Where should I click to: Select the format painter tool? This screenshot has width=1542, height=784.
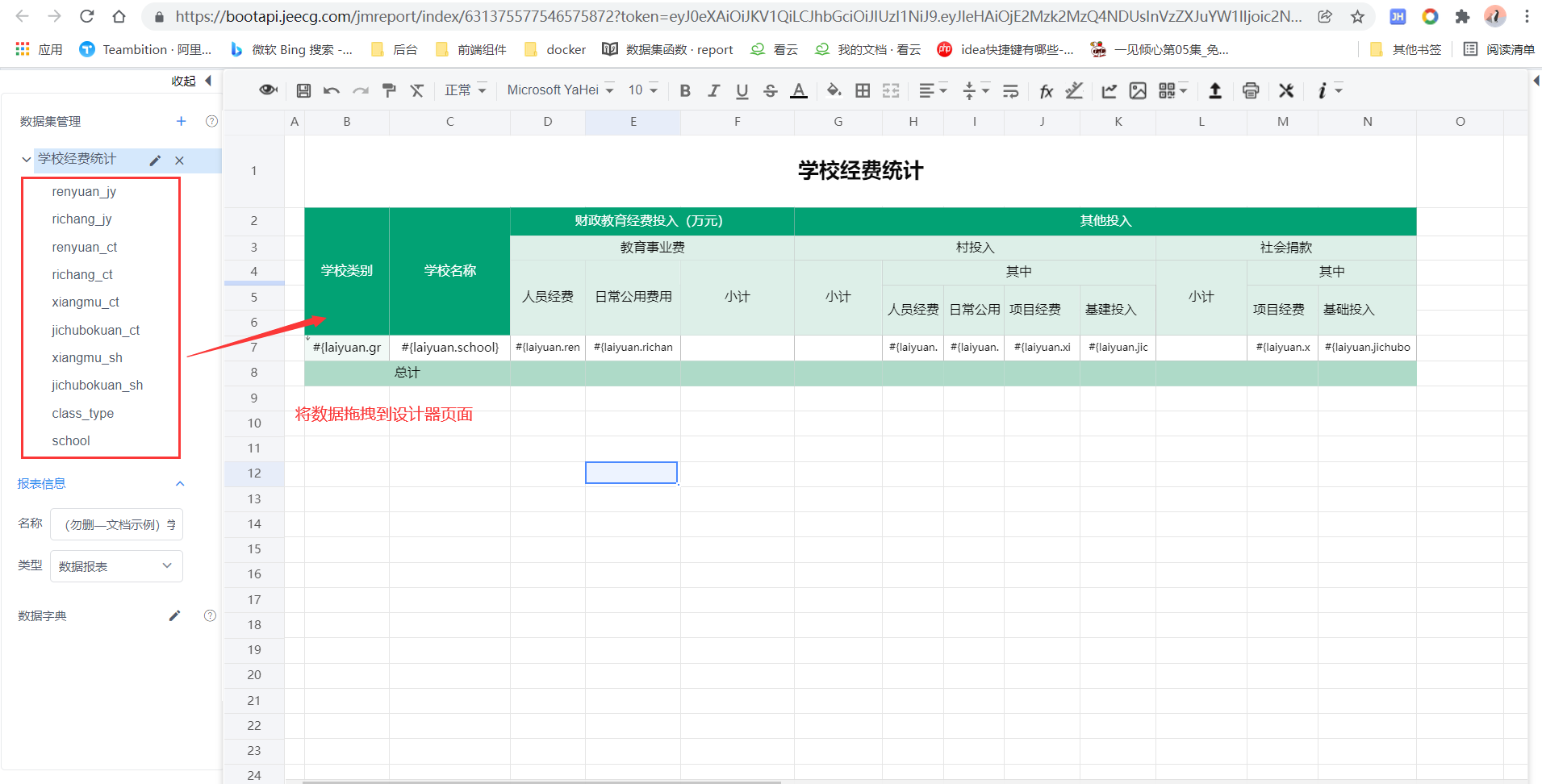(x=389, y=90)
